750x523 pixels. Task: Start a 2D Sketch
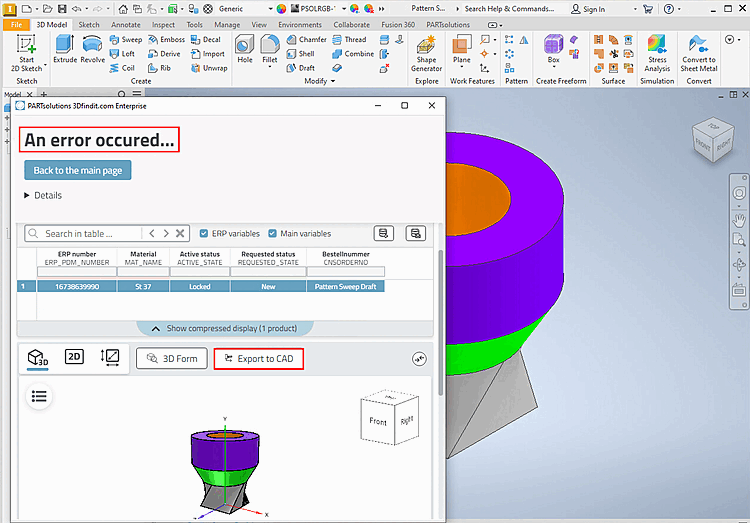pyautogui.click(x=26, y=54)
